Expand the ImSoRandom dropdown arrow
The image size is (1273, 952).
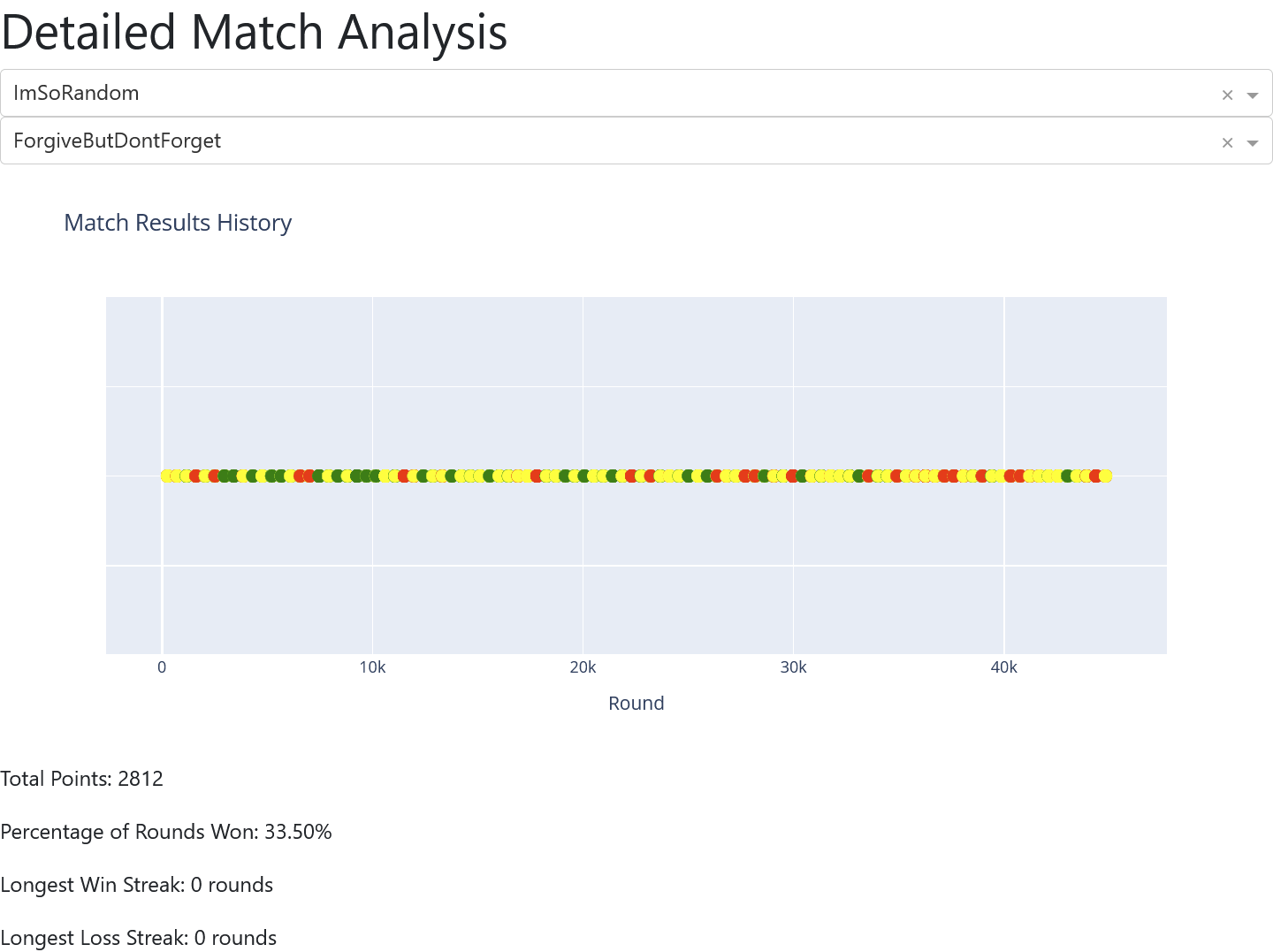pos(1252,95)
